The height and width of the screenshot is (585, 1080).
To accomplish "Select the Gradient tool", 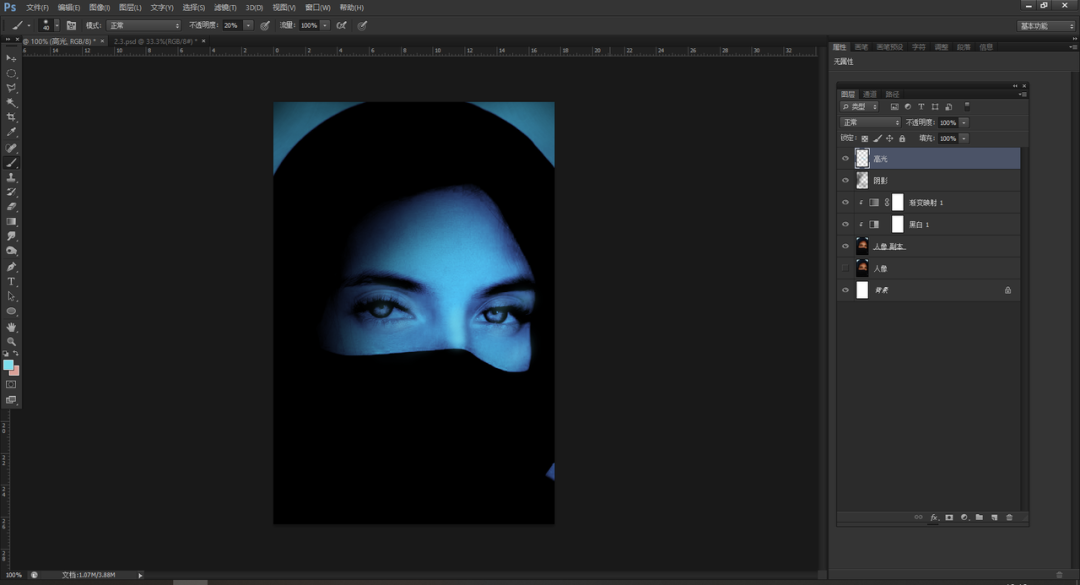I will click(11, 222).
